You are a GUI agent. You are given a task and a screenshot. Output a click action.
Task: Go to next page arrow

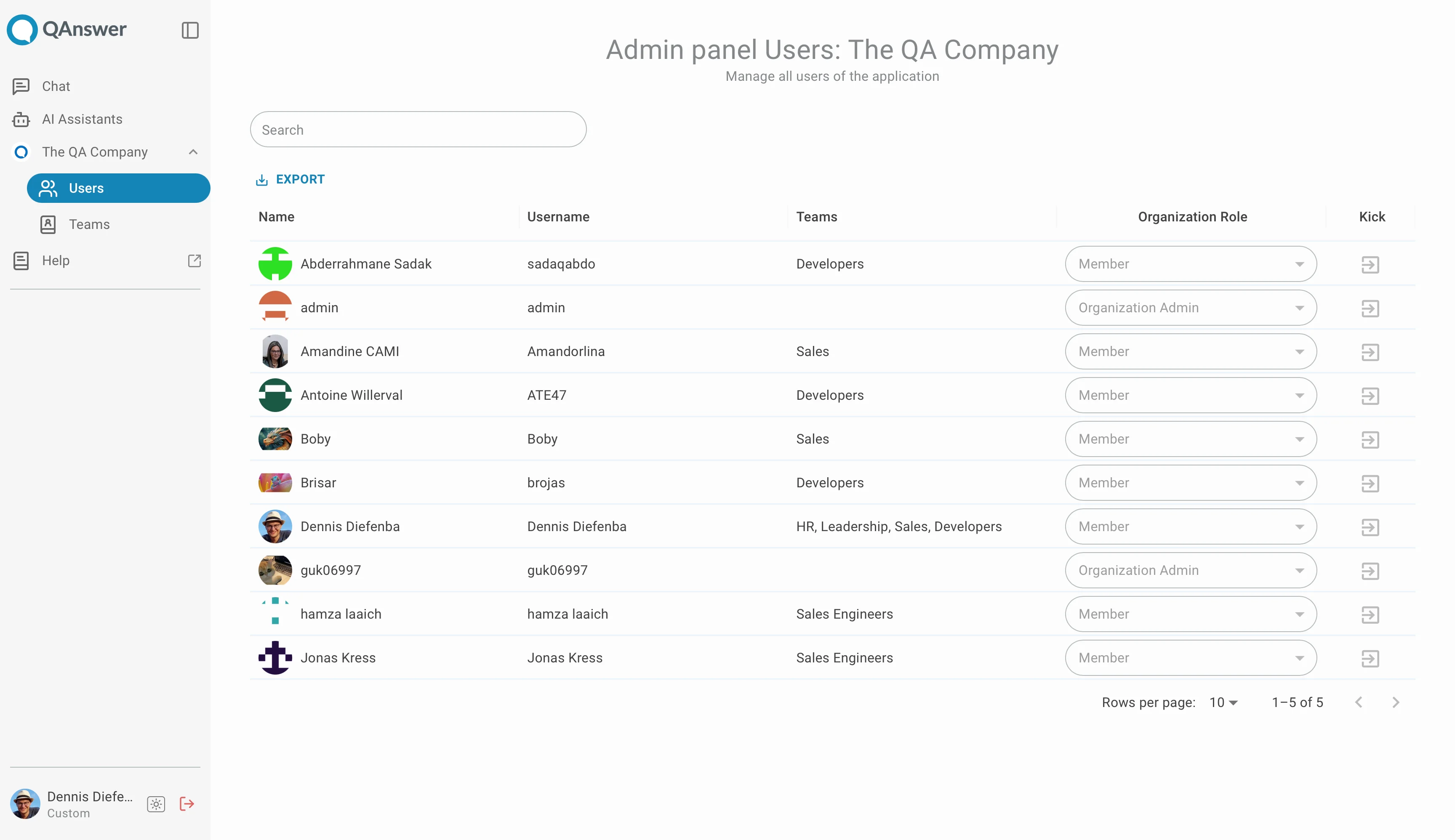[1396, 702]
